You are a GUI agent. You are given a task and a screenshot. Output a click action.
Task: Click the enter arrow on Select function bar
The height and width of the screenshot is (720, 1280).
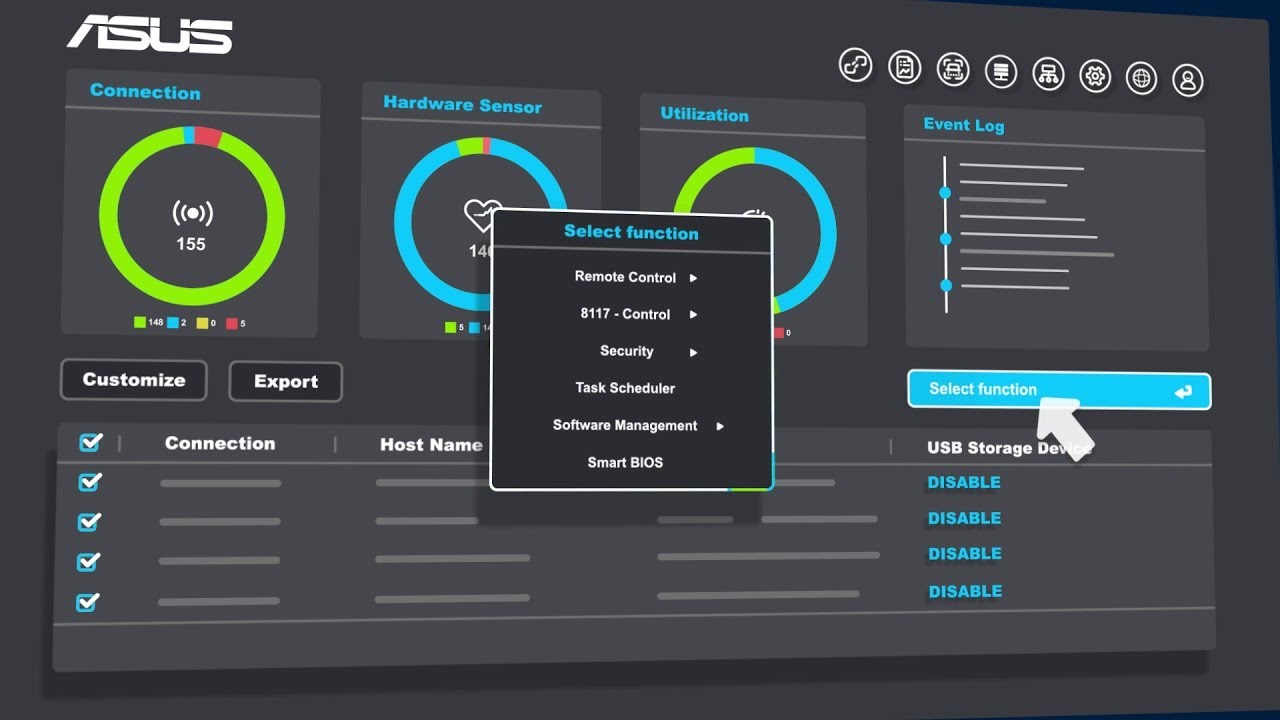[1183, 392]
